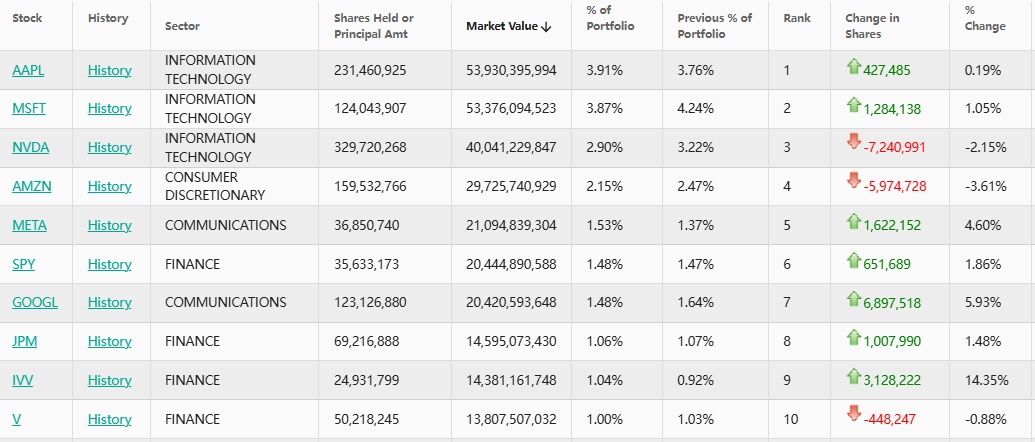Click the green up arrow in MSFT row
This screenshot has width=1035, height=442.
(853, 105)
